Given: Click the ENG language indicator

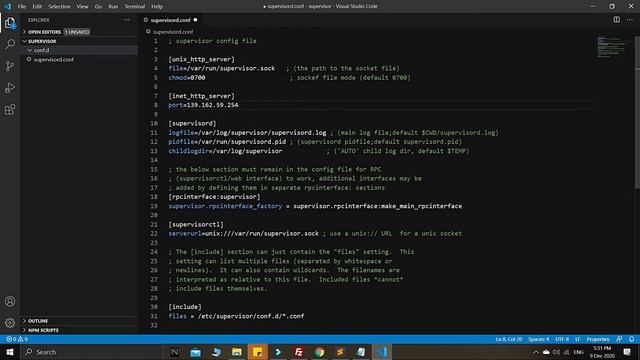Looking at the screenshot, I should pyautogui.click(x=578, y=352).
